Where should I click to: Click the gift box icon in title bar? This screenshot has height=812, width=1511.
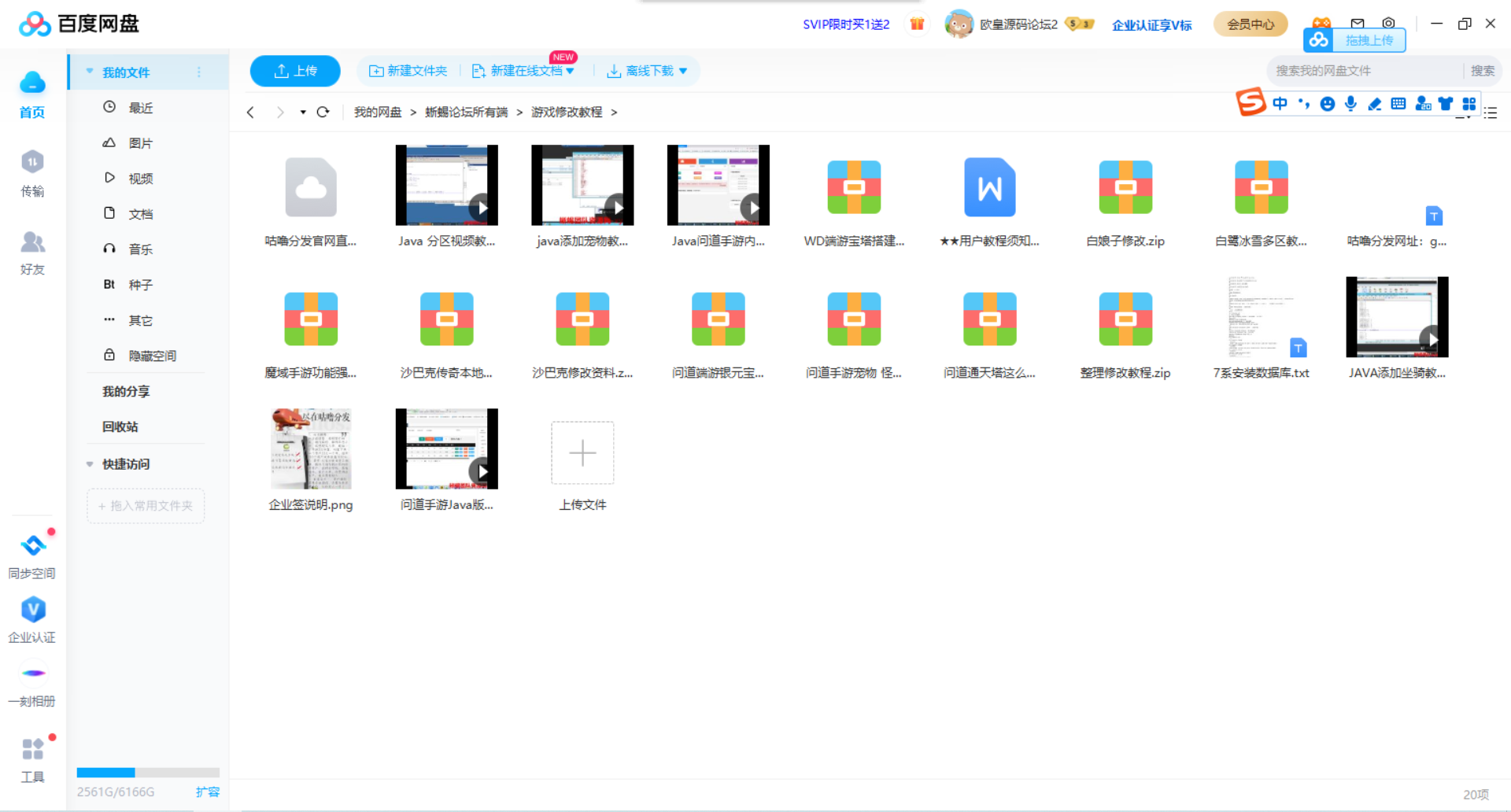click(917, 24)
